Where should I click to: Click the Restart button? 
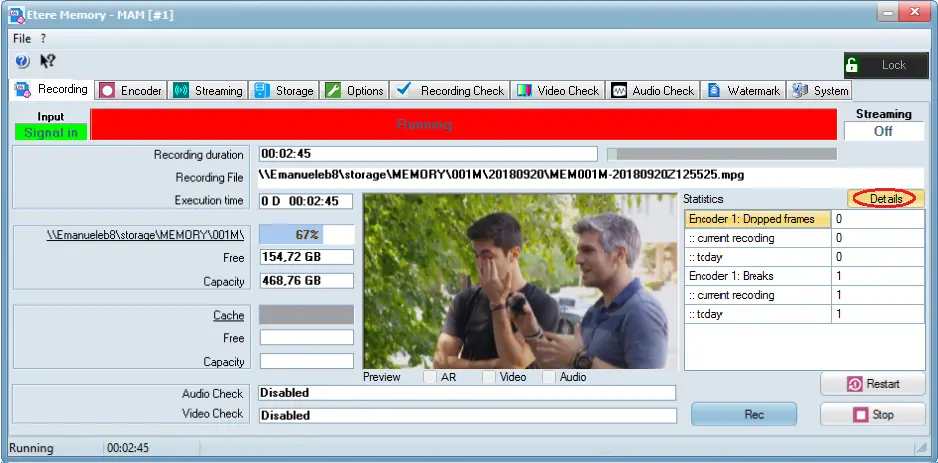(x=873, y=384)
